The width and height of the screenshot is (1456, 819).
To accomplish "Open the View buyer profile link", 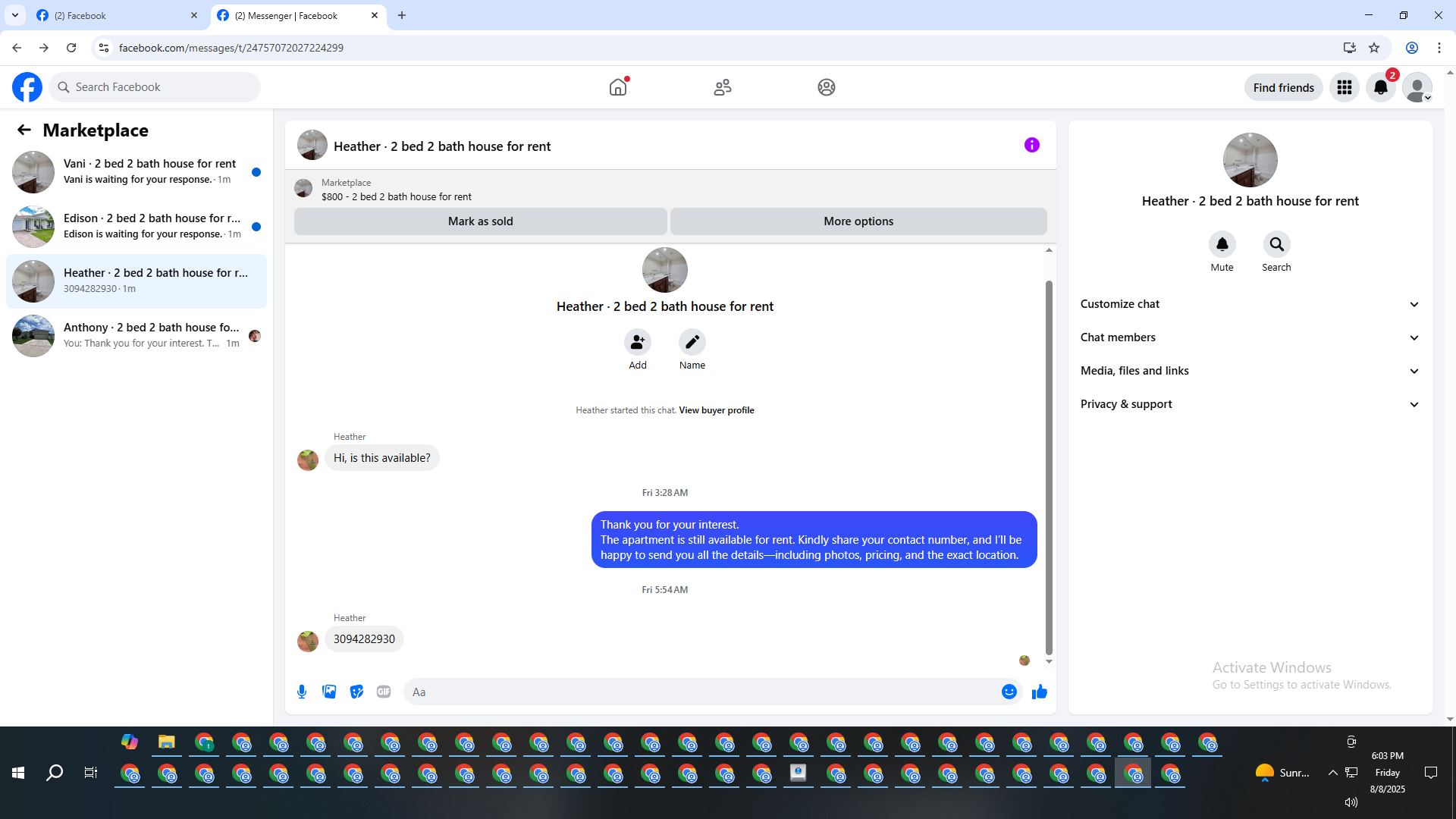I will (x=716, y=410).
